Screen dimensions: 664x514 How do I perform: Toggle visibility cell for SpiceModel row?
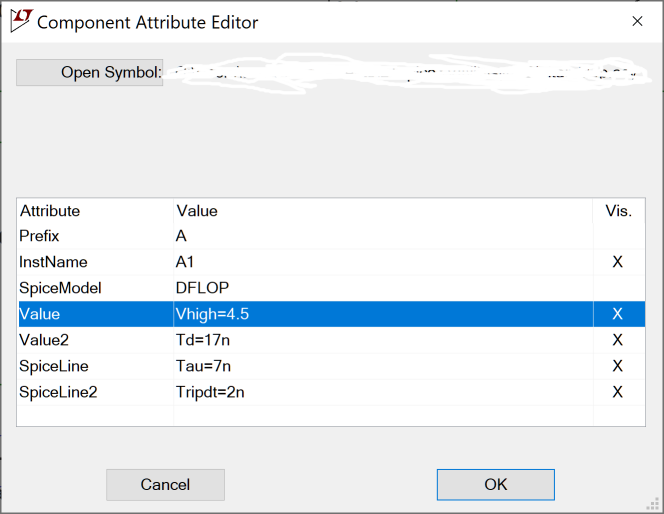pyautogui.click(x=618, y=288)
